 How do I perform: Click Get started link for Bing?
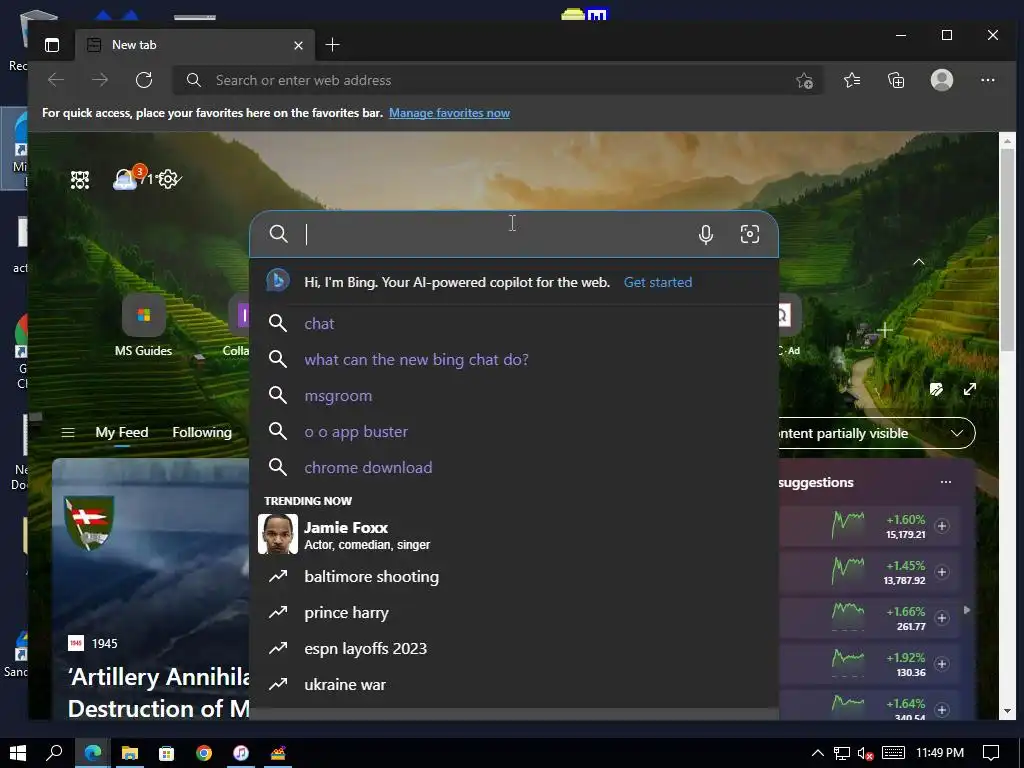point(658,282)
